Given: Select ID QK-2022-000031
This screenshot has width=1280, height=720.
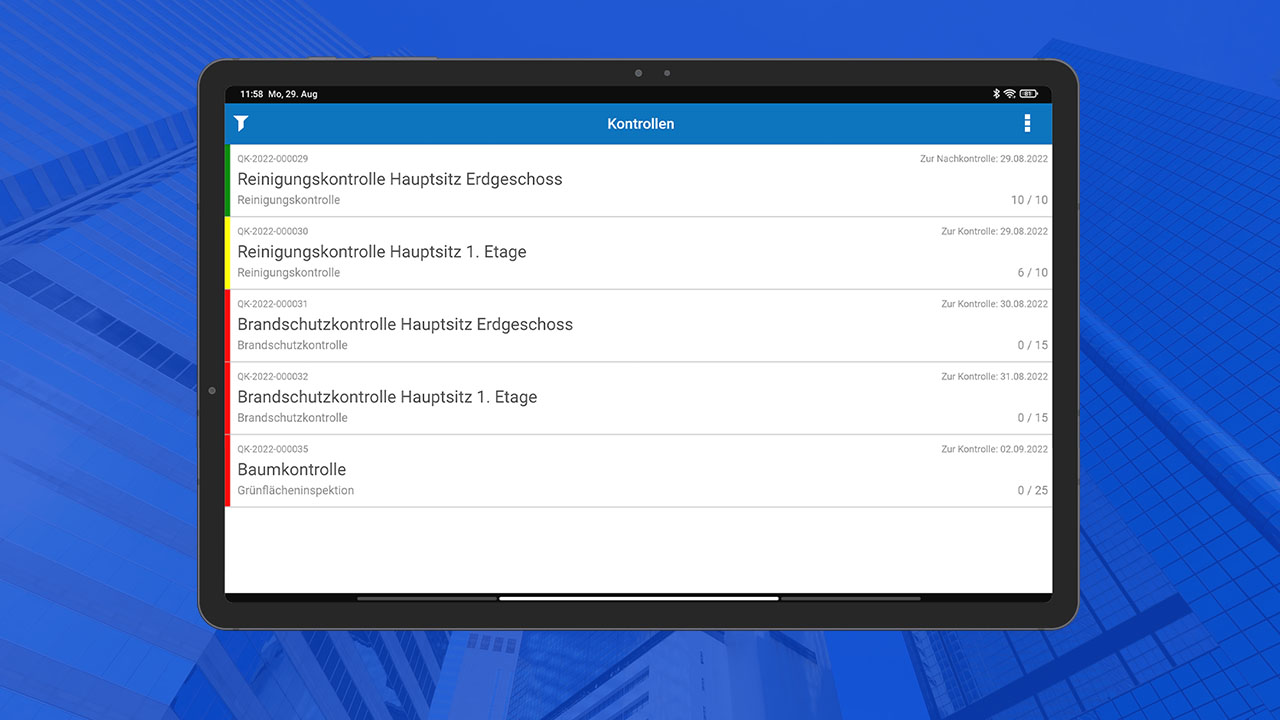Looking at the screenshot, I should [x=272, y=304].
